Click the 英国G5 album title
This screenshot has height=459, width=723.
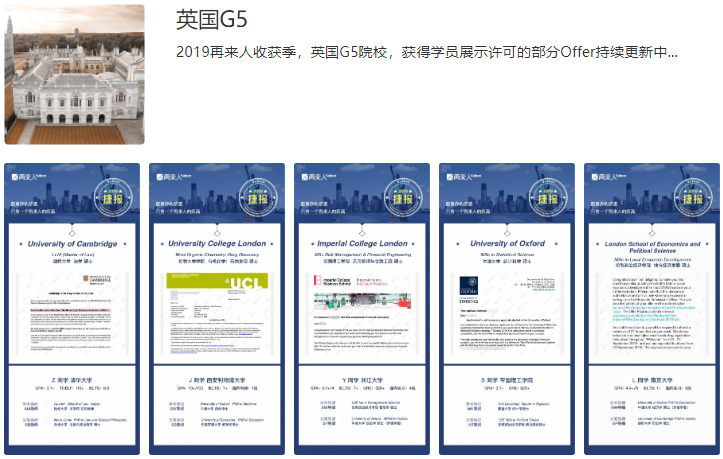212,20
